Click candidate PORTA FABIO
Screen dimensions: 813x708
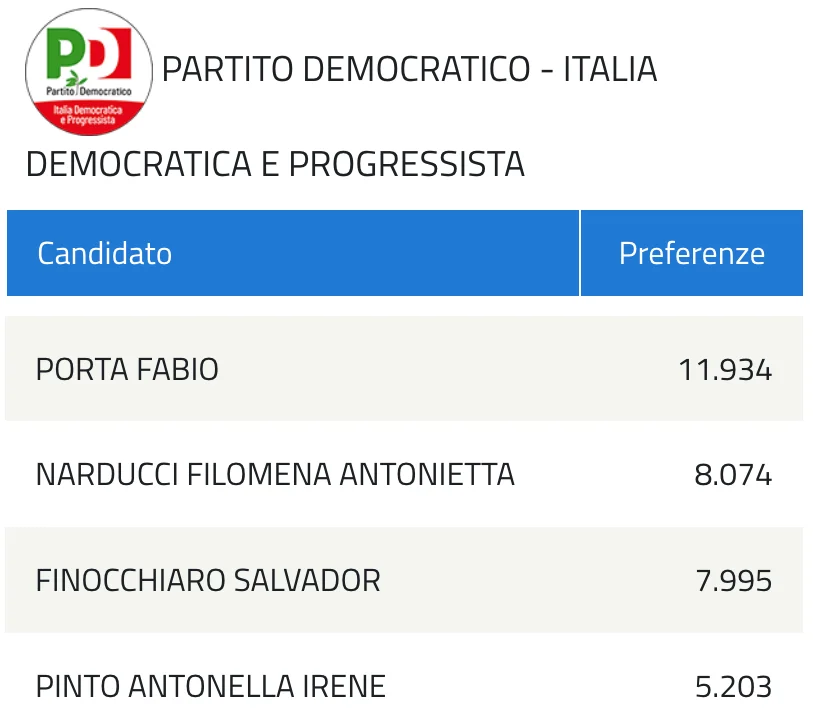coord(127,370)
